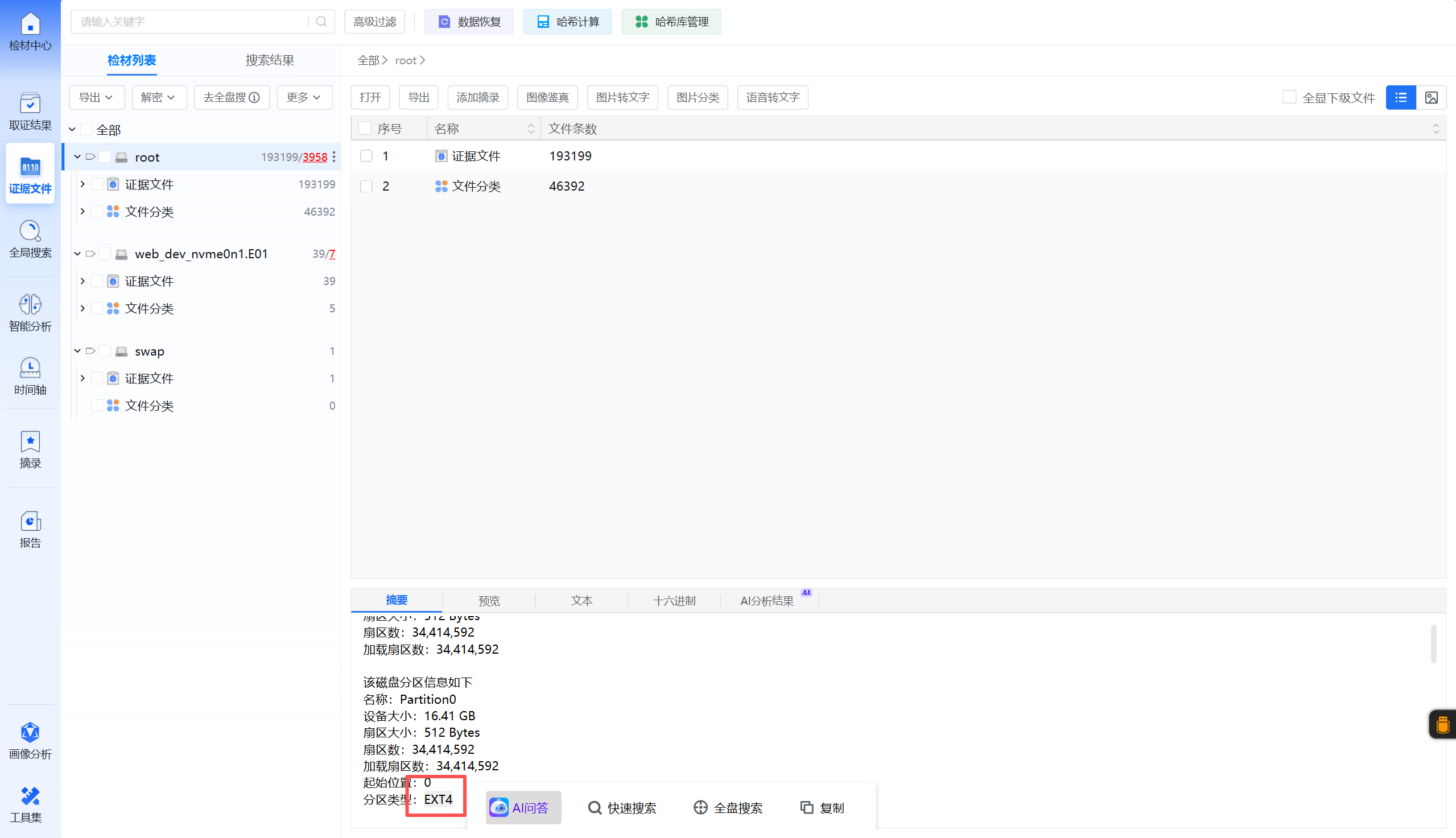Open the root disk more-options dots
The height and width of the screenshot is (838, 1456).
point(334,156)
